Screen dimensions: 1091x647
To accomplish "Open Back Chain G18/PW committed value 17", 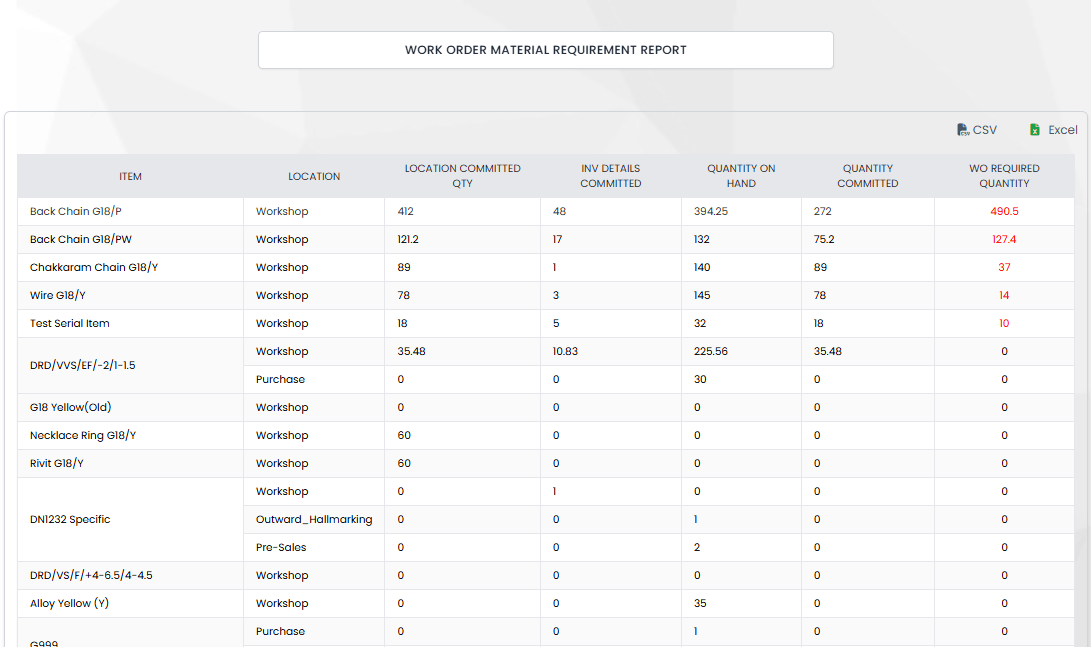I will point(557,240).
